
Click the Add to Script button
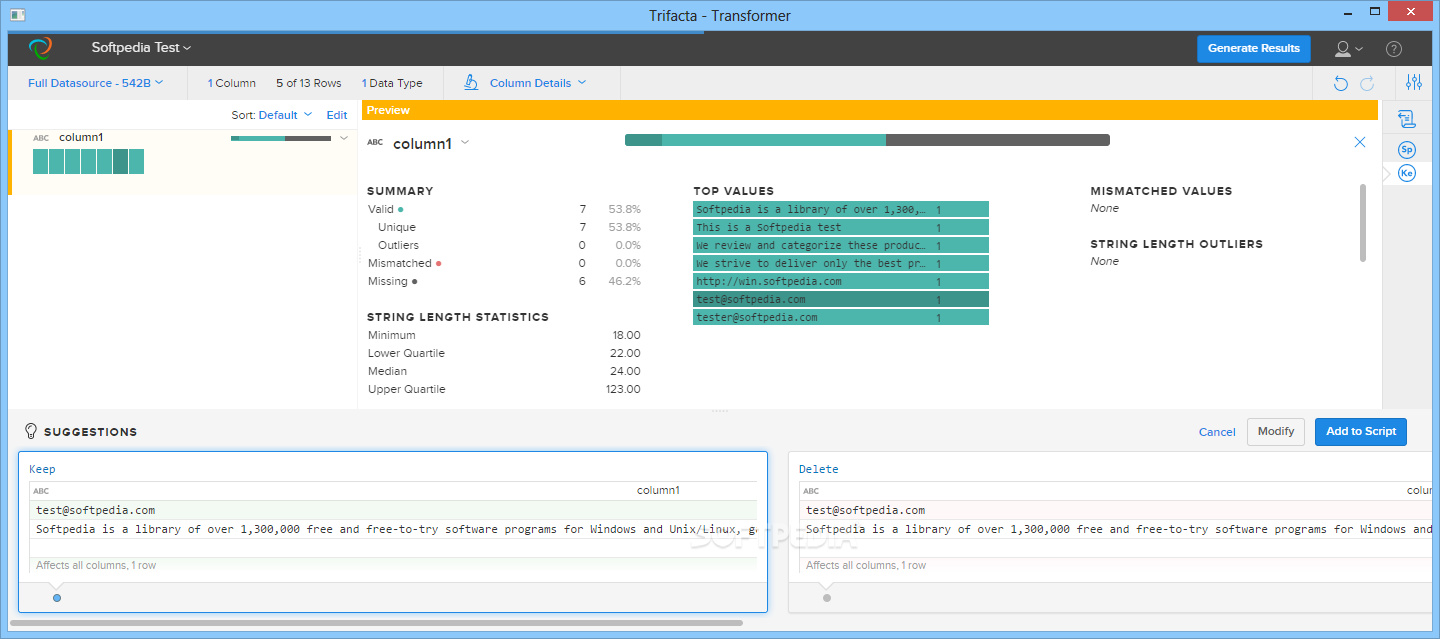pos(1361,431)
